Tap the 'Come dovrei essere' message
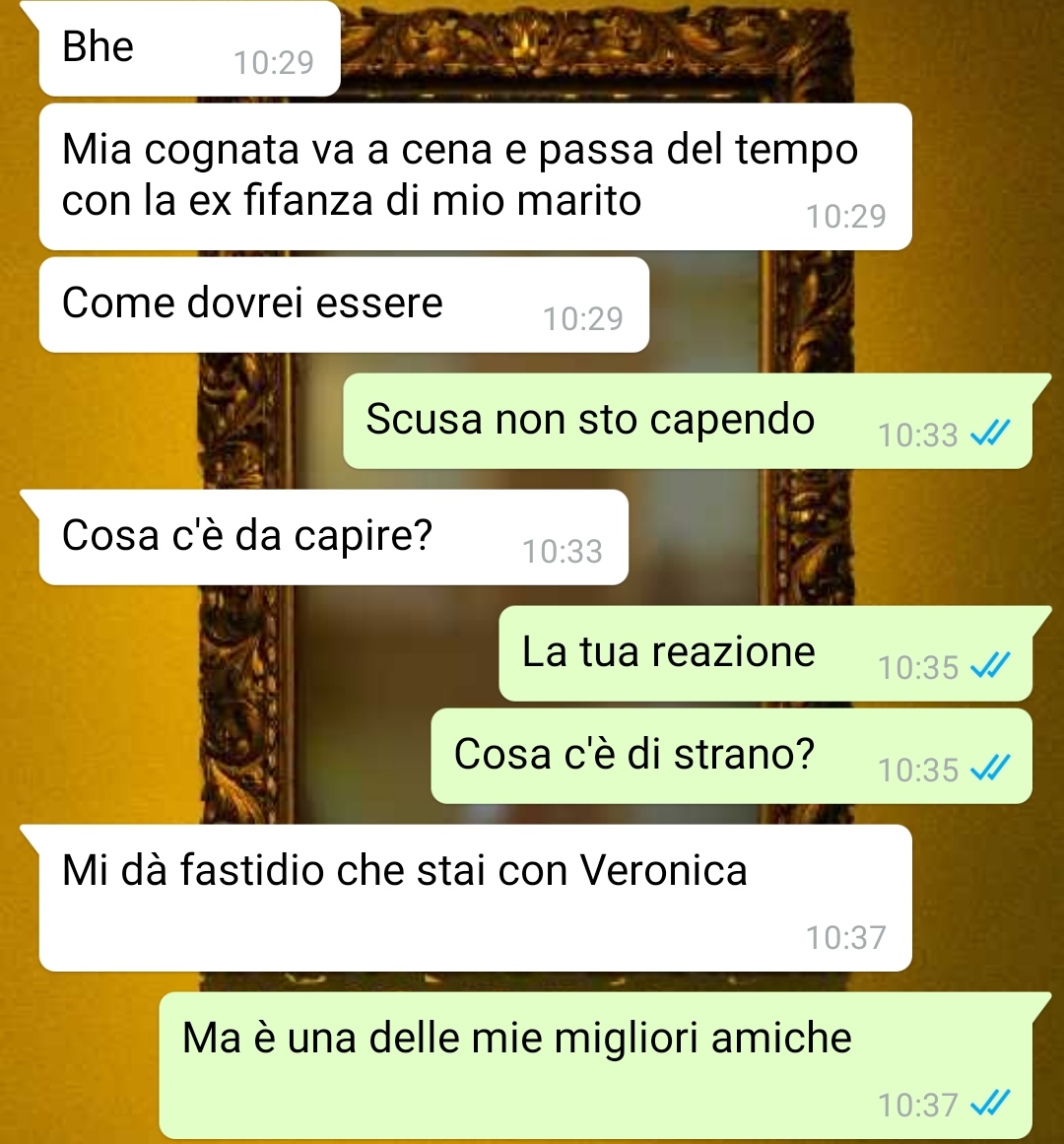Image resolution: width=1064 pixels, height=1144 pixels. coord(344,304)
